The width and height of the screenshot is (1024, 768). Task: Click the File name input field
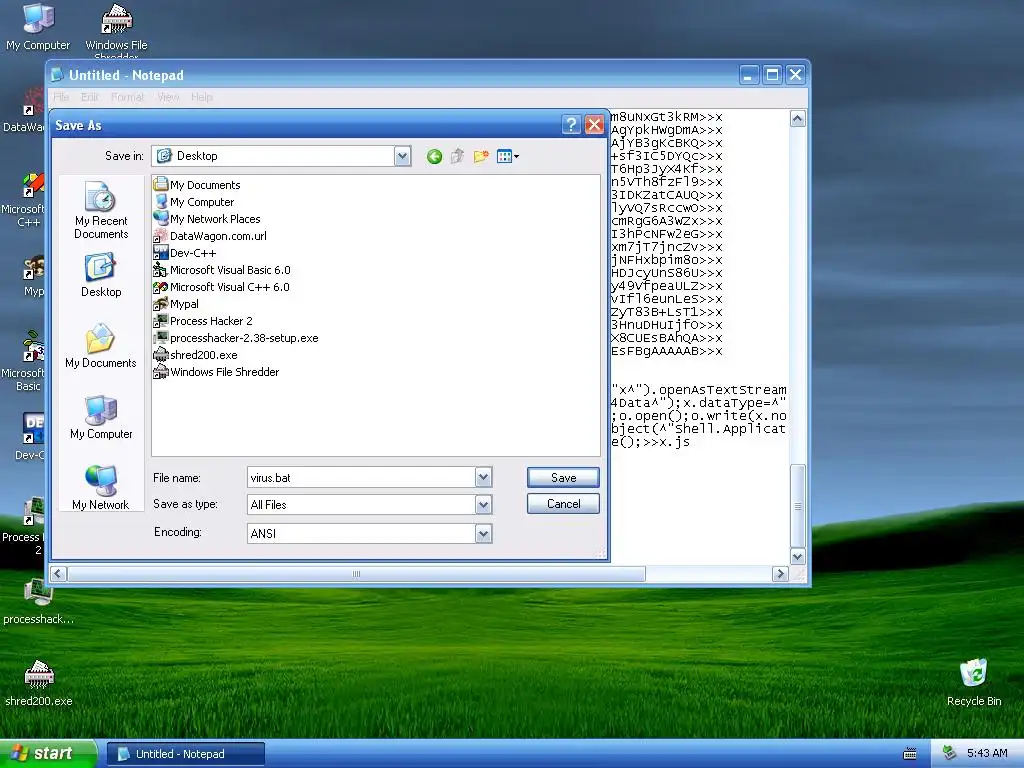[362, 477]
